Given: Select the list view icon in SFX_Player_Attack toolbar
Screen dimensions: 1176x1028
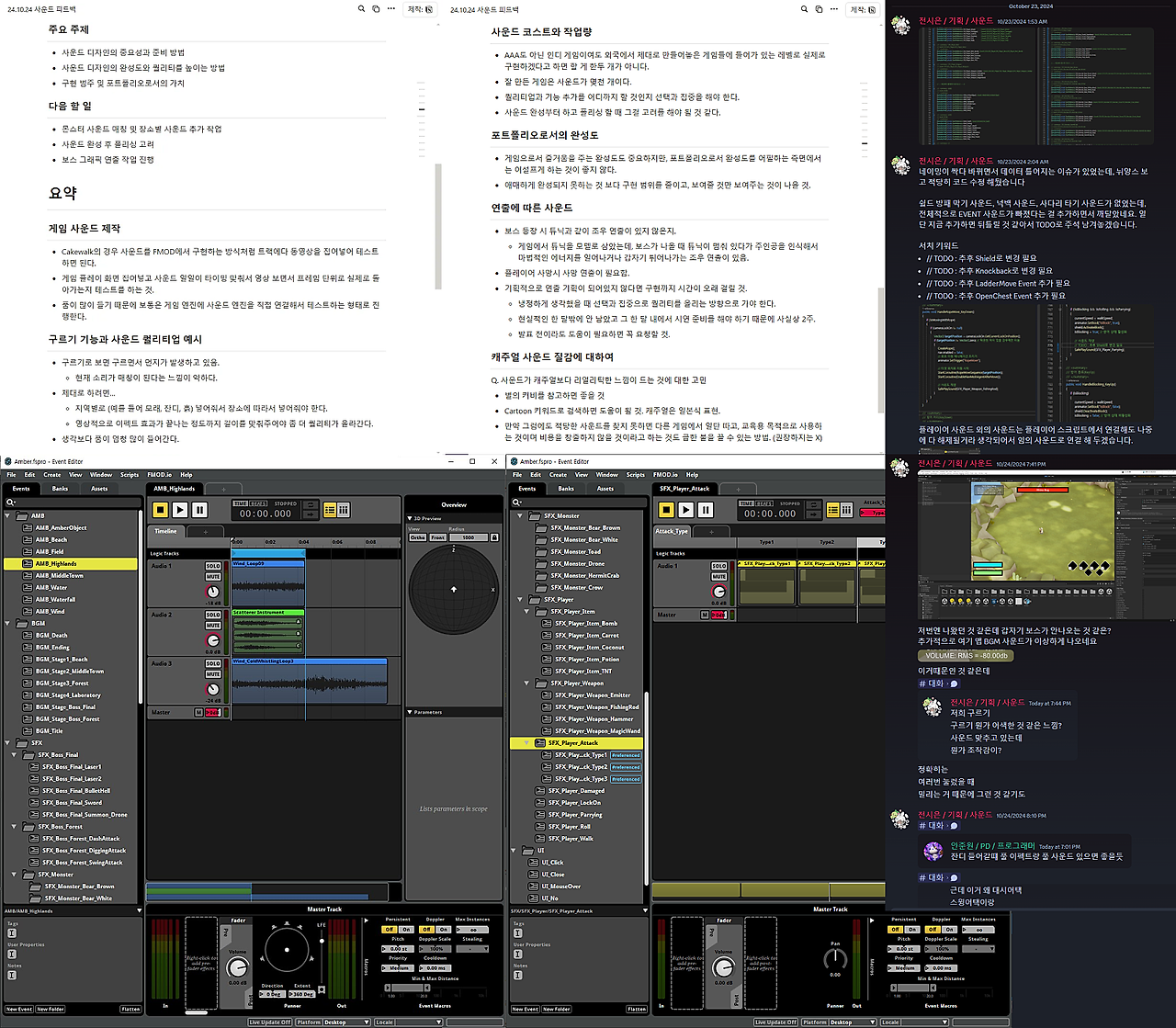Looking at the screenshot, I should [834, 510].
